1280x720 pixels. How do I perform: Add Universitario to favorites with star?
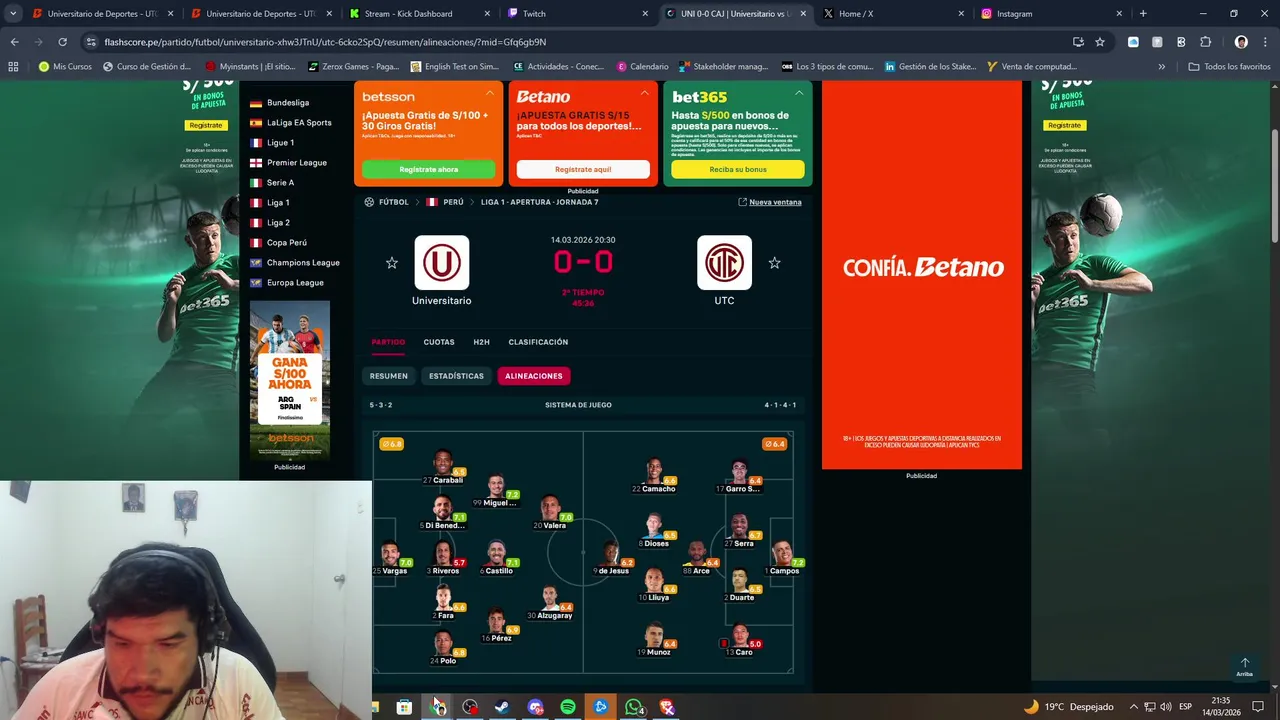392,263
